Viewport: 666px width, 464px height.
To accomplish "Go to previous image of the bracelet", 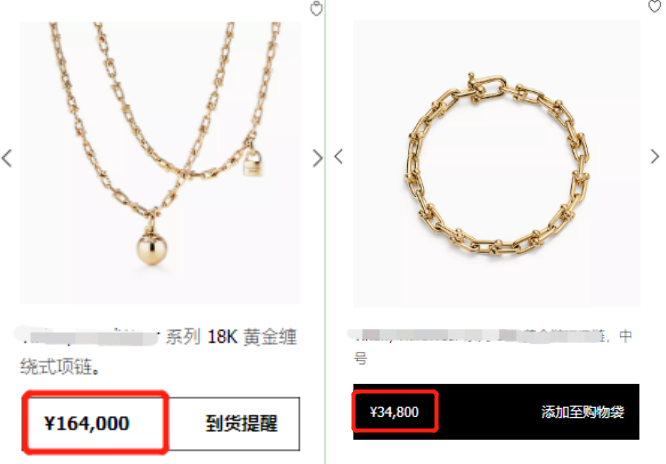I will [339, 156].
